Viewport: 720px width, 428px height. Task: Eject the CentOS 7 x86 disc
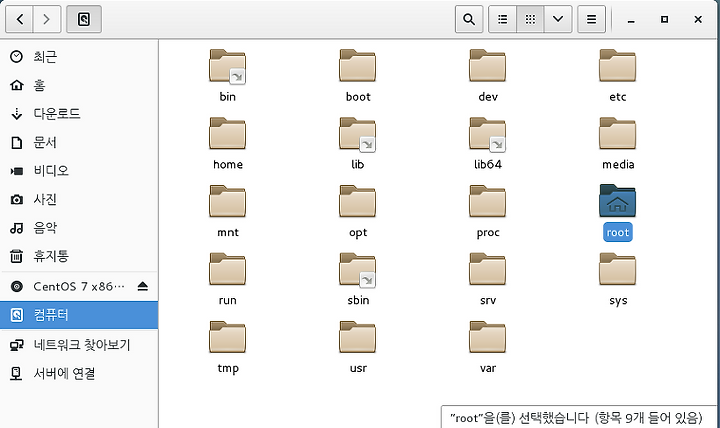tap(143, 287)
